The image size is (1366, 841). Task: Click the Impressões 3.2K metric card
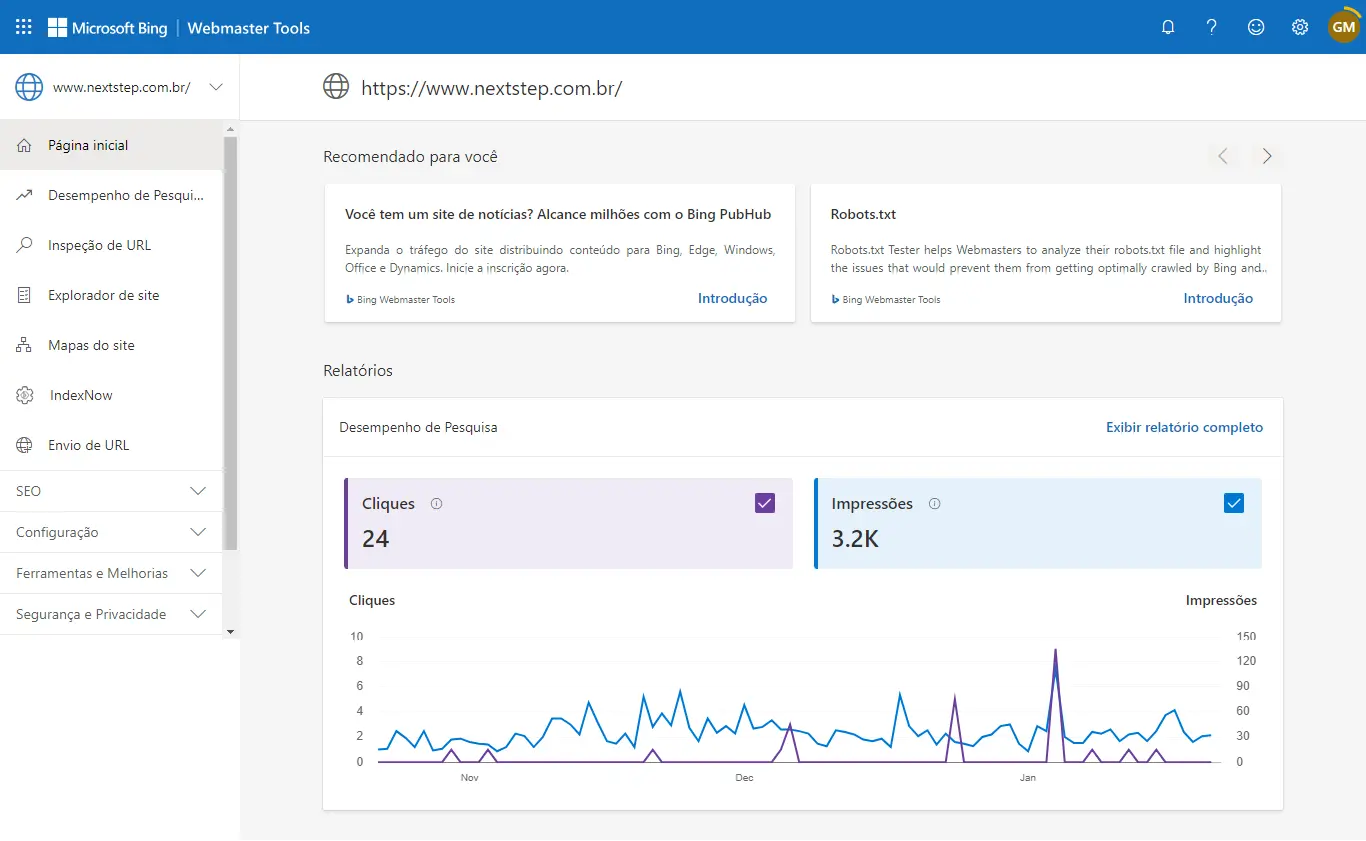1038,523
